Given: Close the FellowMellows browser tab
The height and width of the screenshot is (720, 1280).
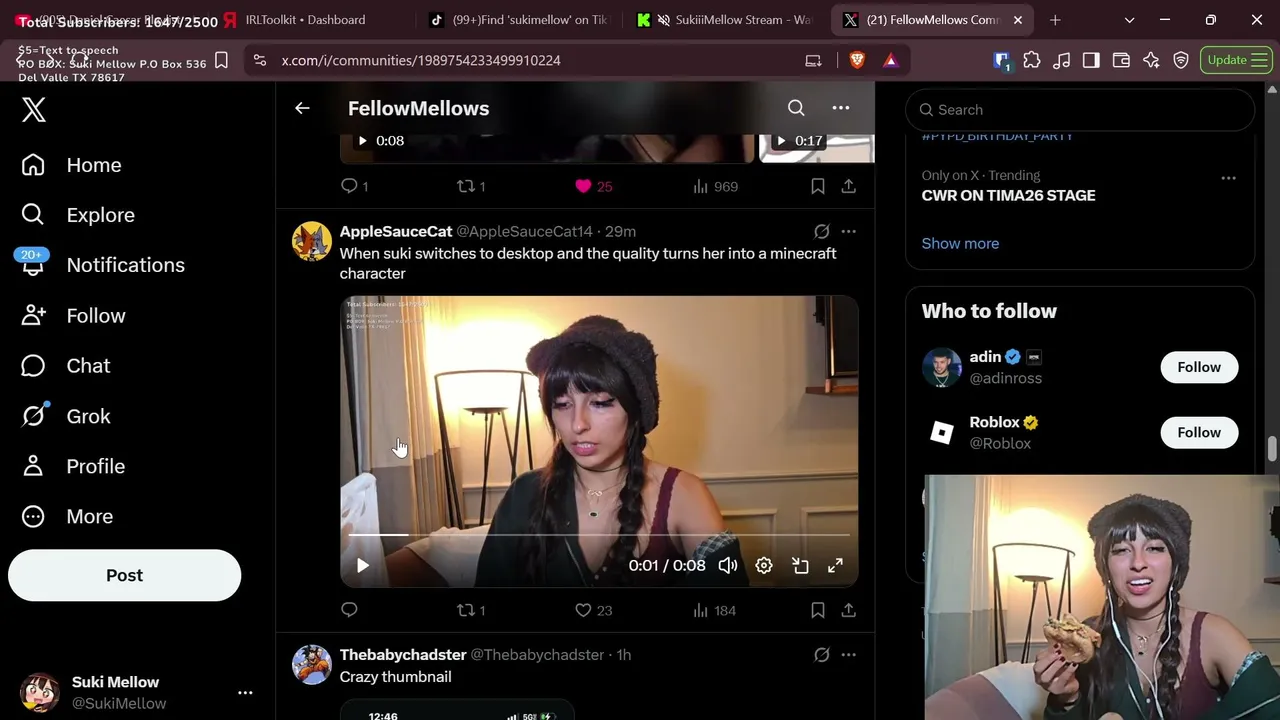Looking at the screenshot, I should pyautogui.click(x=1017, y=20).
